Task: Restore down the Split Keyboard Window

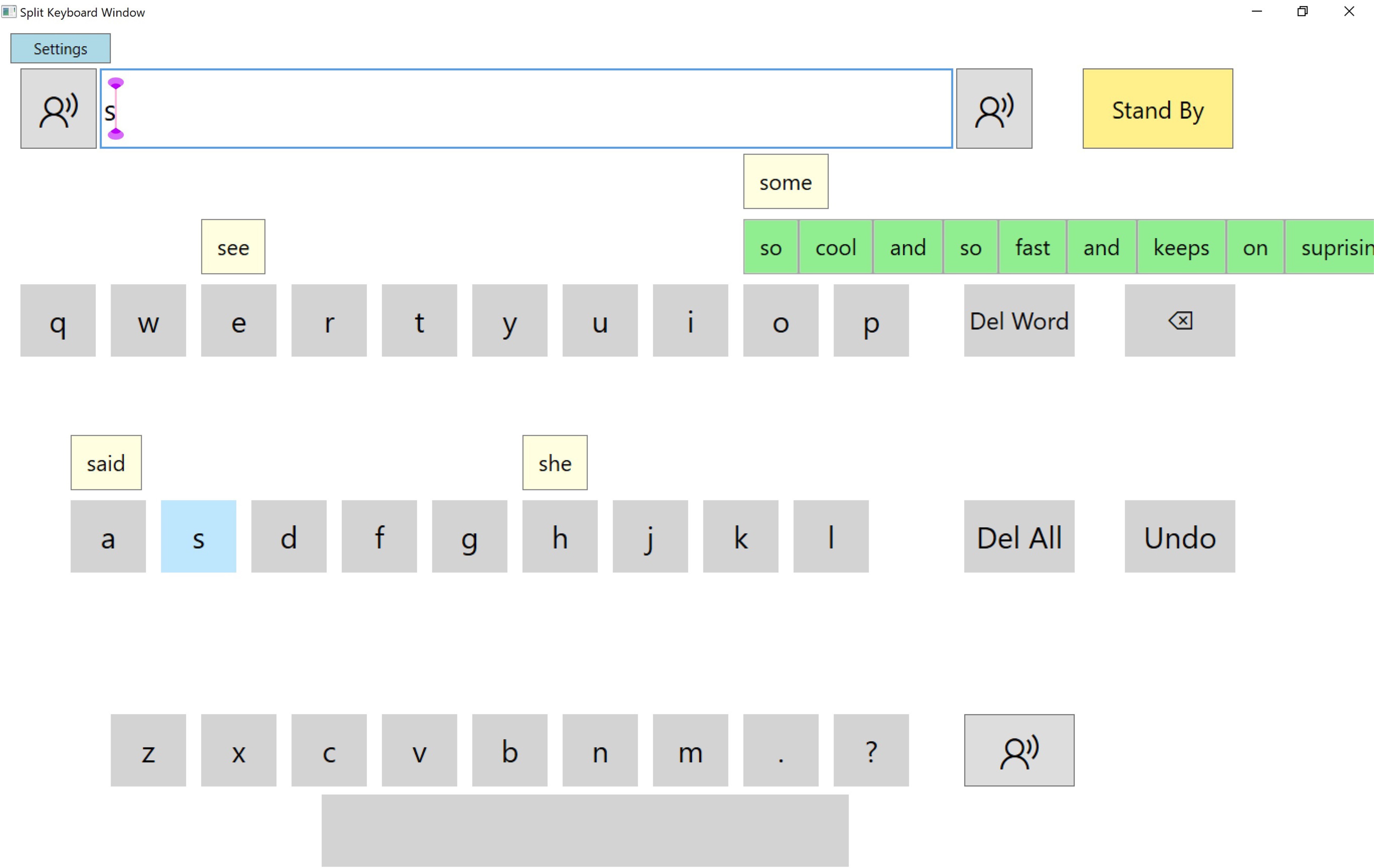Action: (x=1302, y=11)
